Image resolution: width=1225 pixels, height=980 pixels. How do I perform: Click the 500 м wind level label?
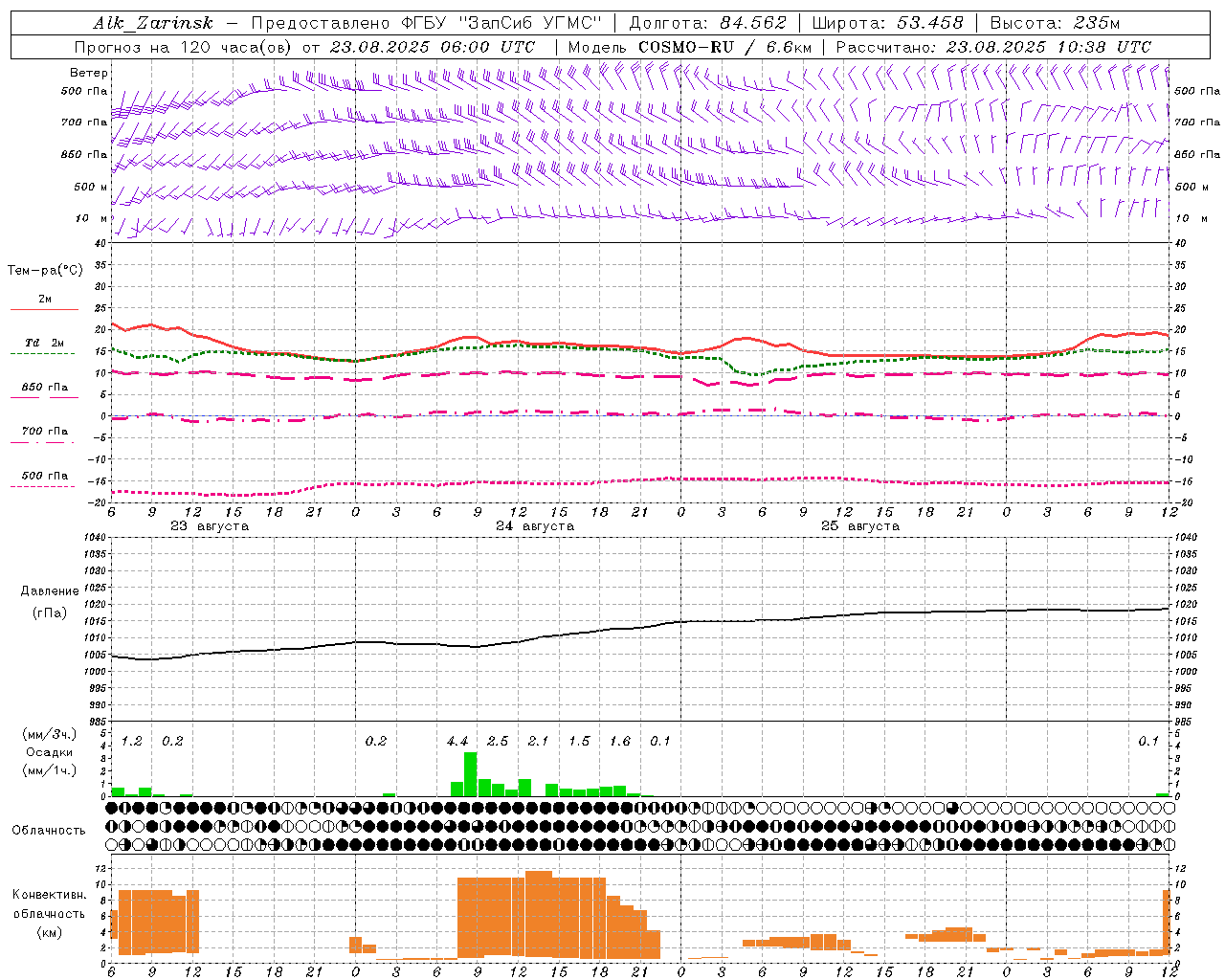pos(91,187)
